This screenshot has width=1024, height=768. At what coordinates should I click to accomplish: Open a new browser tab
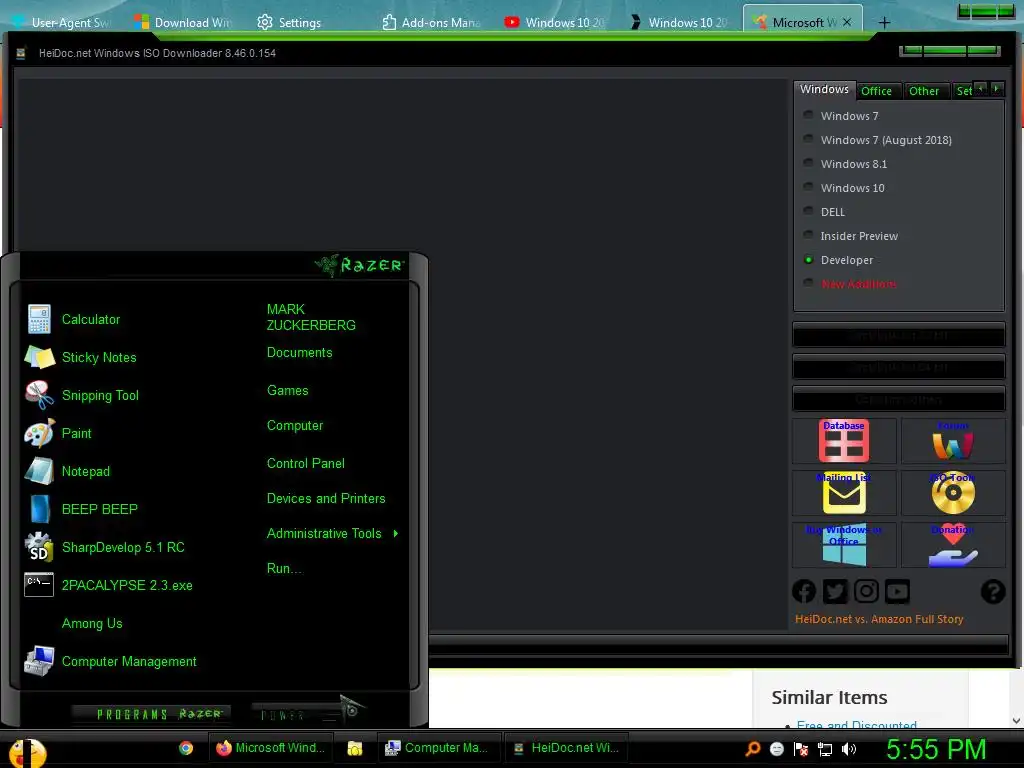point(884,23)
